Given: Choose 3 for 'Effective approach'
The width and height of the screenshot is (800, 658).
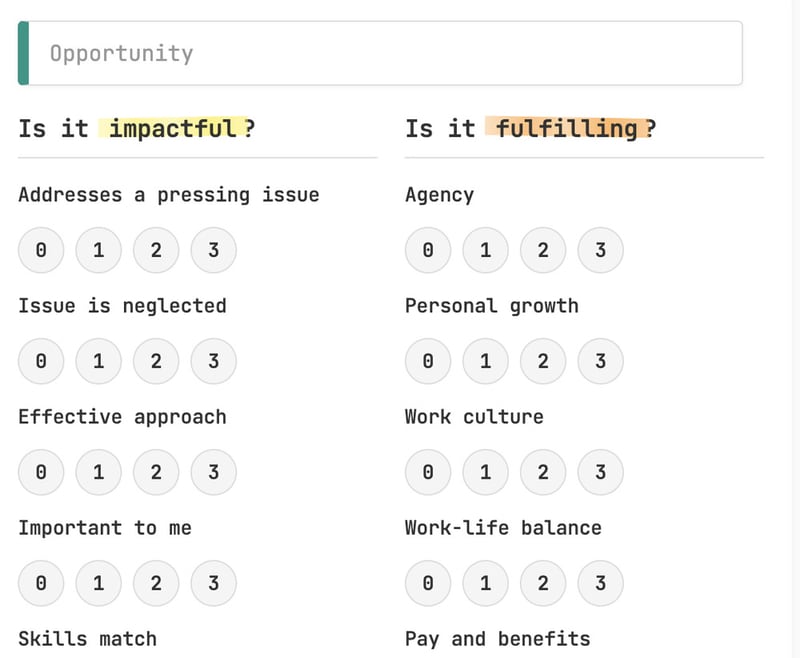Looking at the screenshot, I should [213, 473].
